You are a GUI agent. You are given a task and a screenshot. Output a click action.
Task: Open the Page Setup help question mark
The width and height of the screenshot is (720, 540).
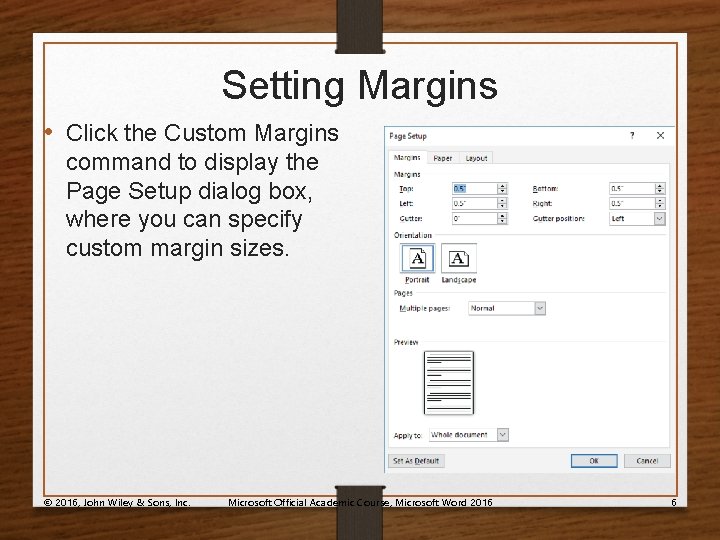pos(632,135)
